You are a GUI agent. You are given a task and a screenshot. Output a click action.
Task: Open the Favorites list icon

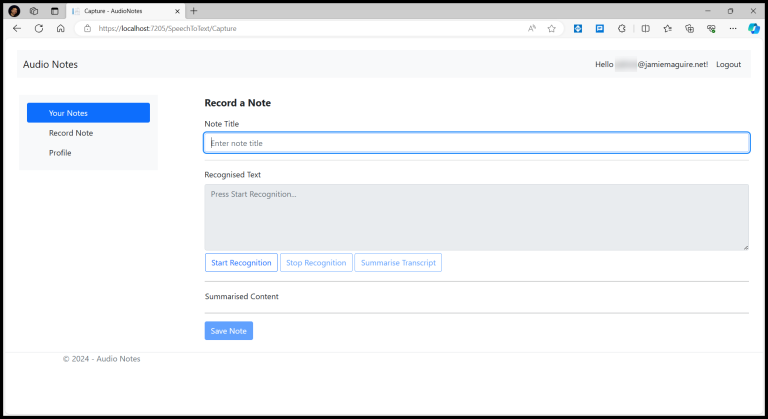[668, 28]
